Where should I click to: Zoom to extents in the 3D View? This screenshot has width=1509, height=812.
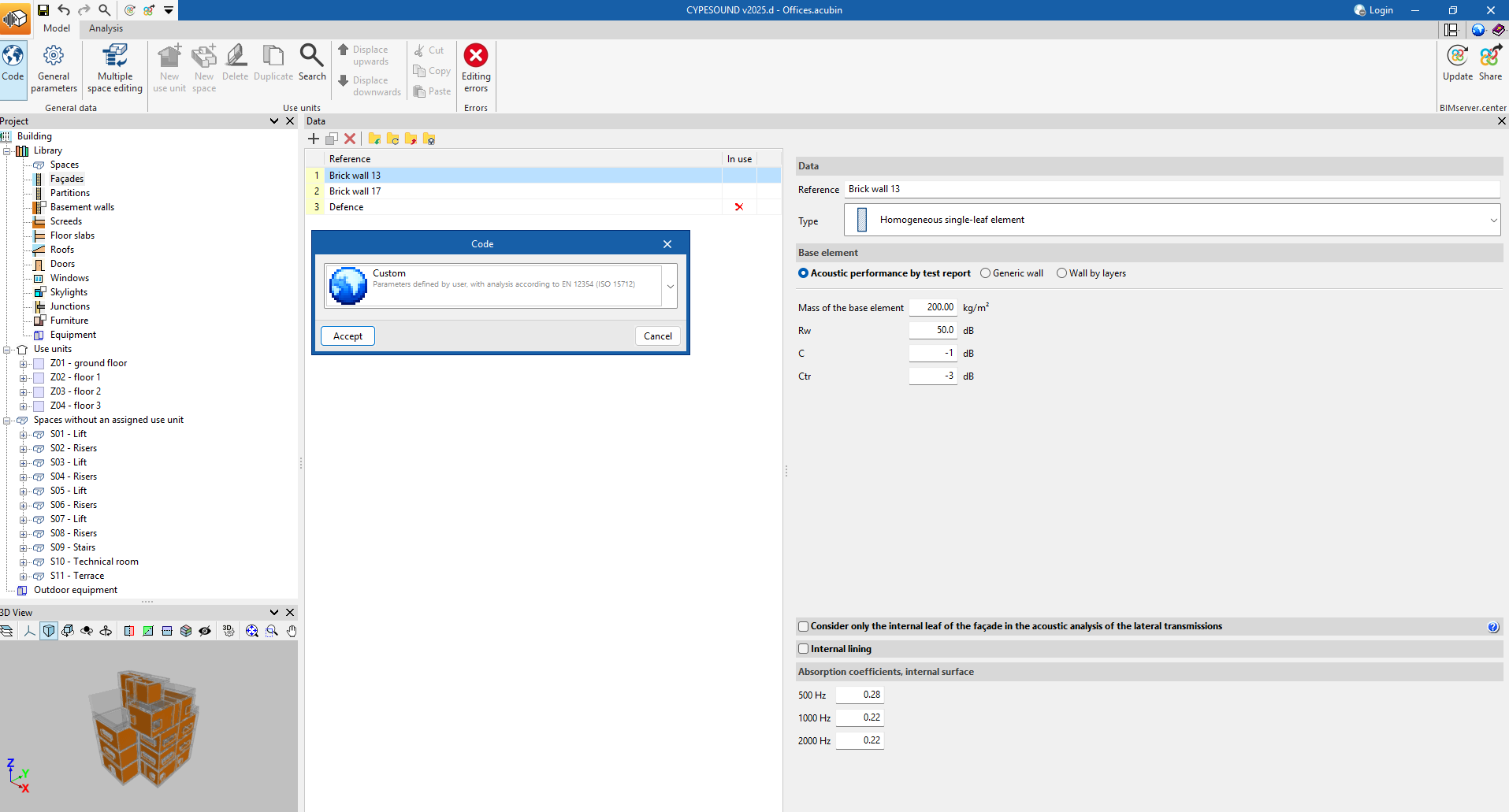point(252,631)
